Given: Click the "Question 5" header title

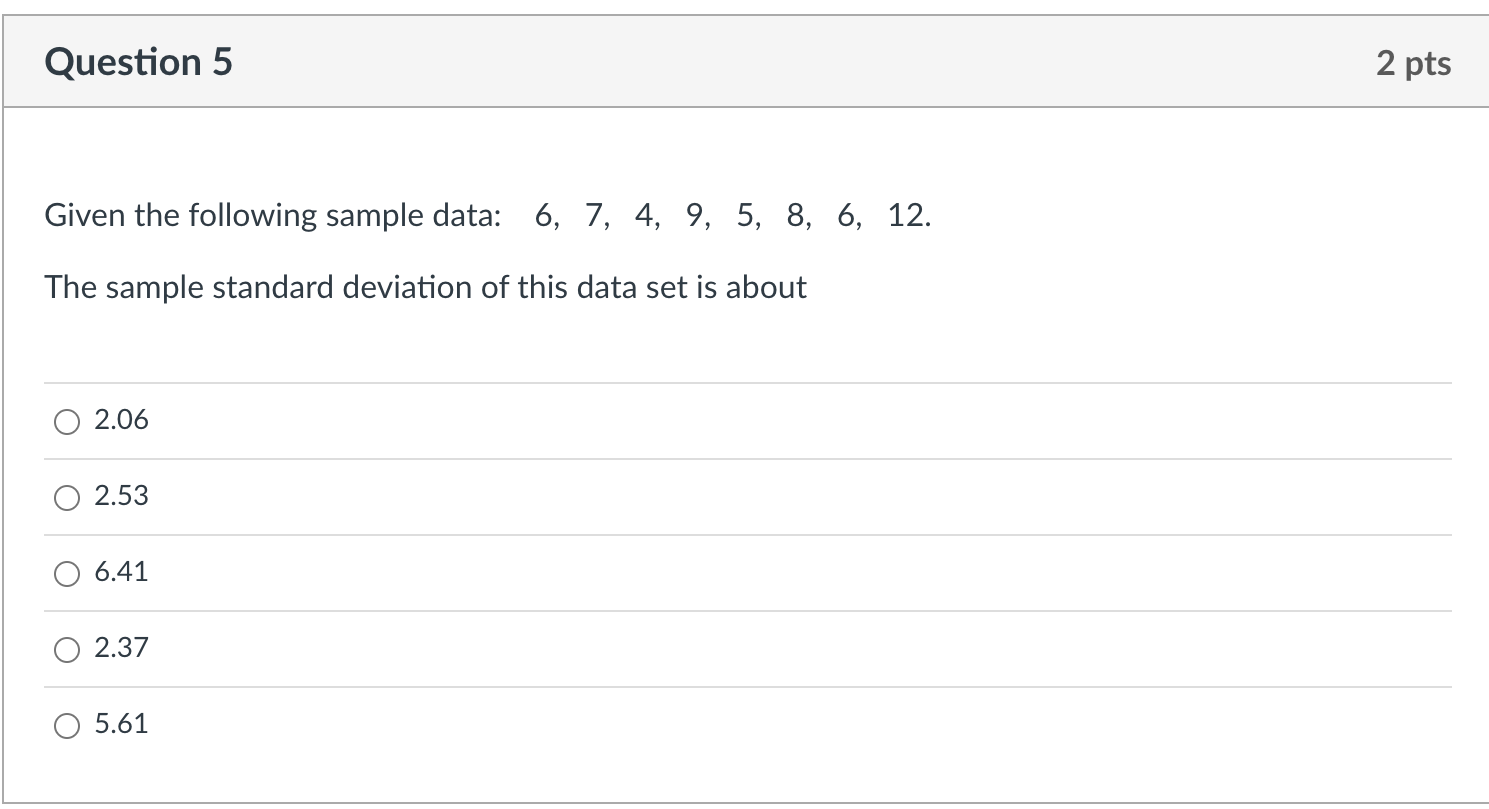Looking at the screenshot, I should click(138, 63).
